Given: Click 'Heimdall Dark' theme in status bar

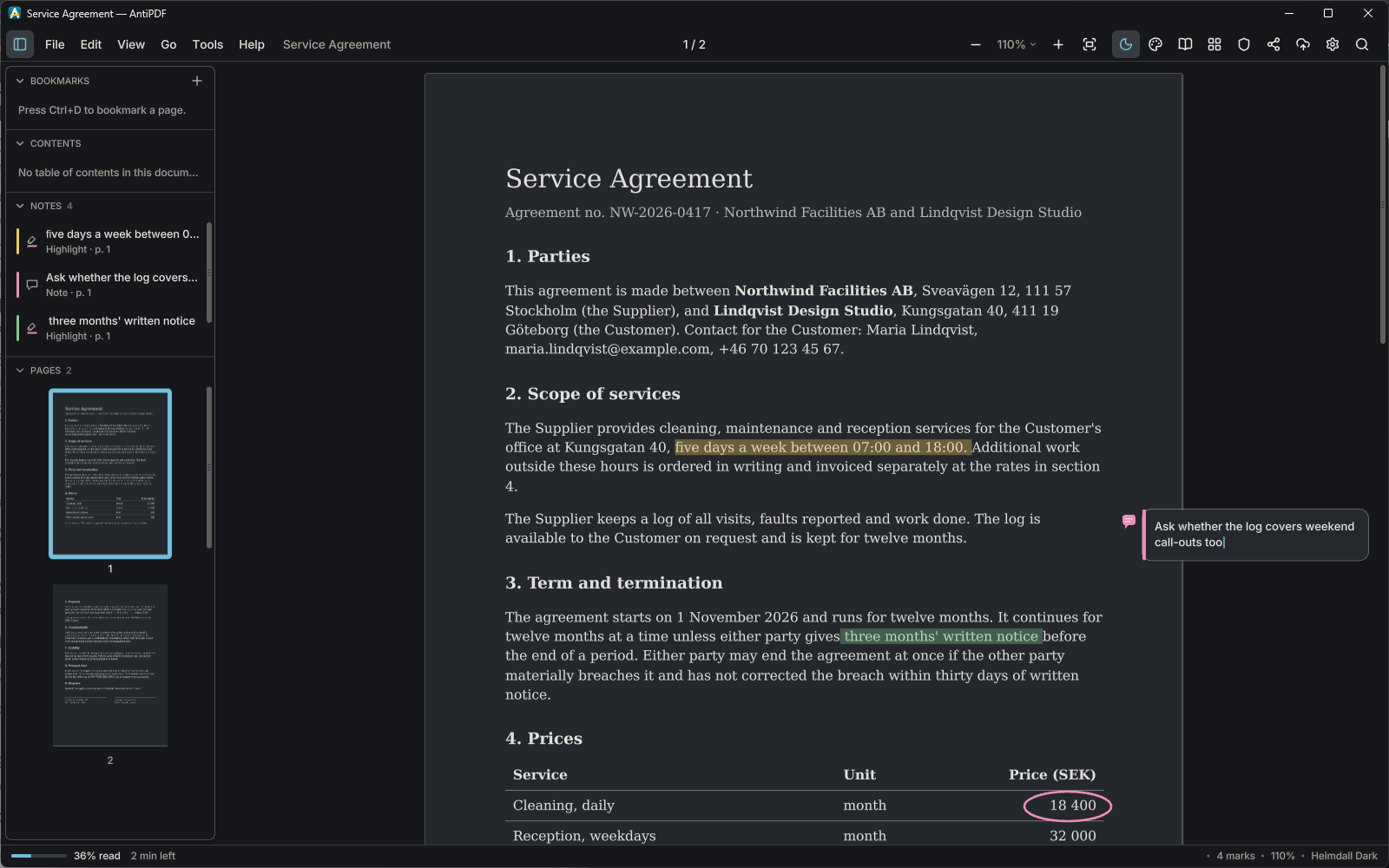Looking at the screenshot, I should click(1344, 856).
